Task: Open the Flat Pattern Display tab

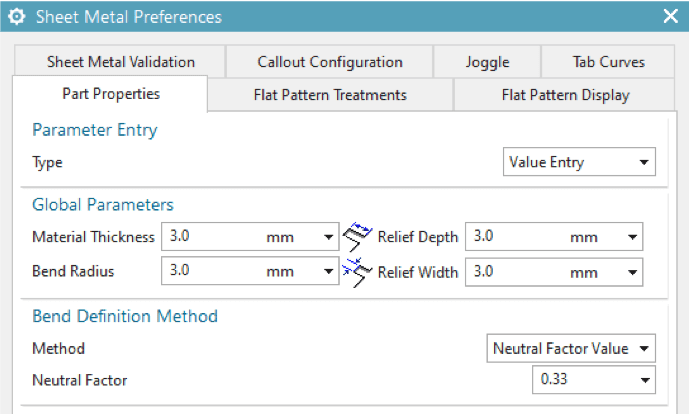Action: tap(565, 95)
